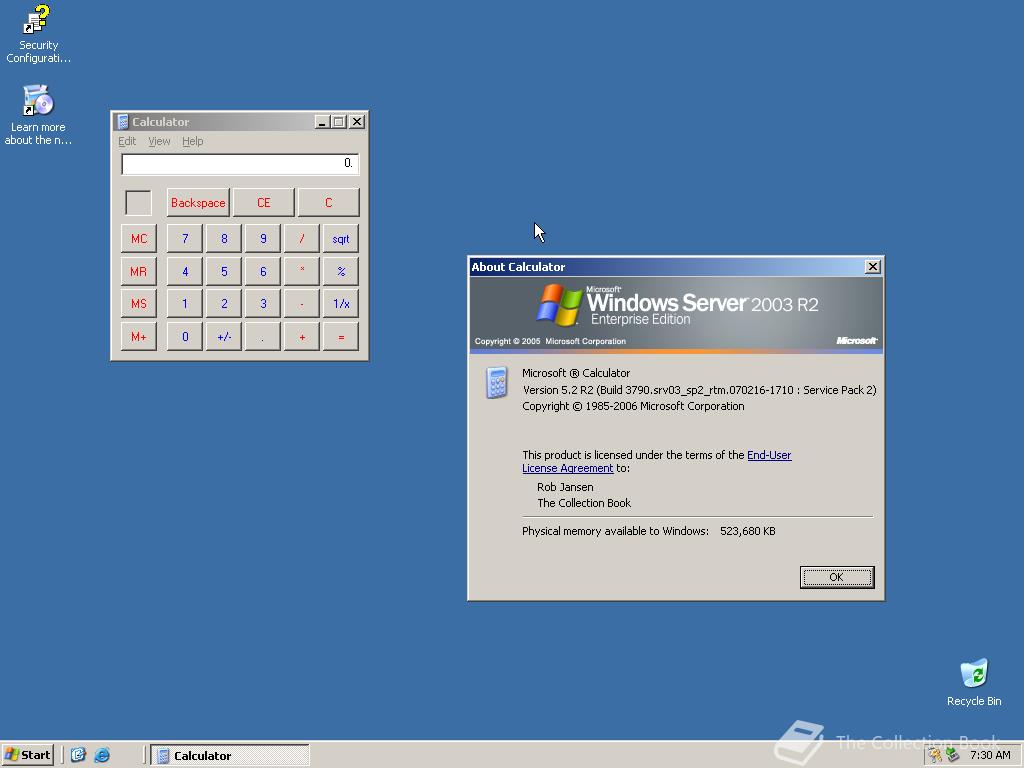Image resolution: width=1024 pixels, height=768 pixels.
Task: Close the Calculator window
Action: click(357, 121)
